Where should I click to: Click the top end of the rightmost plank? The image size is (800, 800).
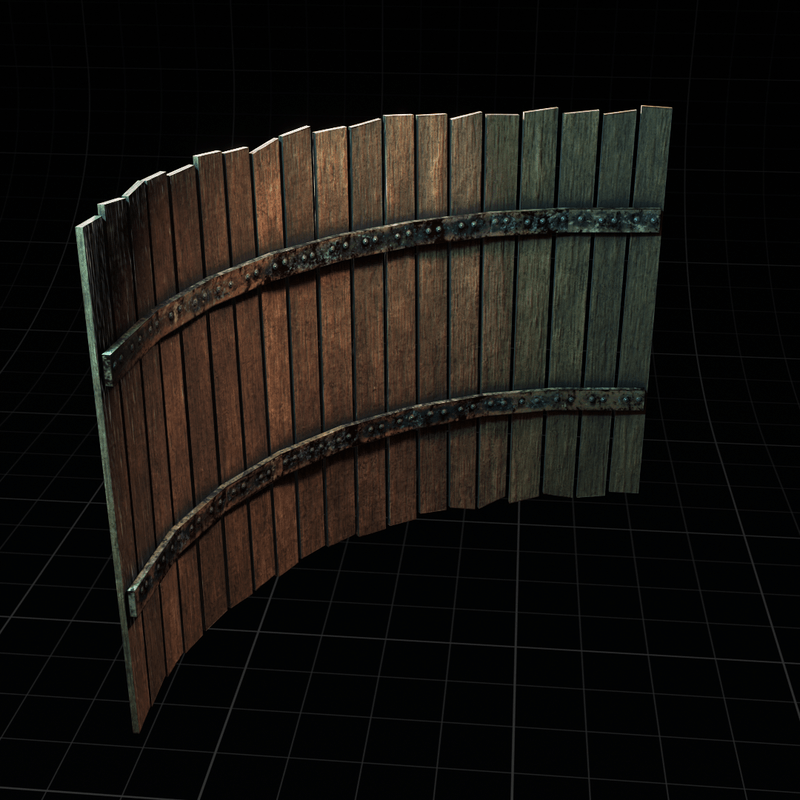pyautogui.click(x=655, y=112)
